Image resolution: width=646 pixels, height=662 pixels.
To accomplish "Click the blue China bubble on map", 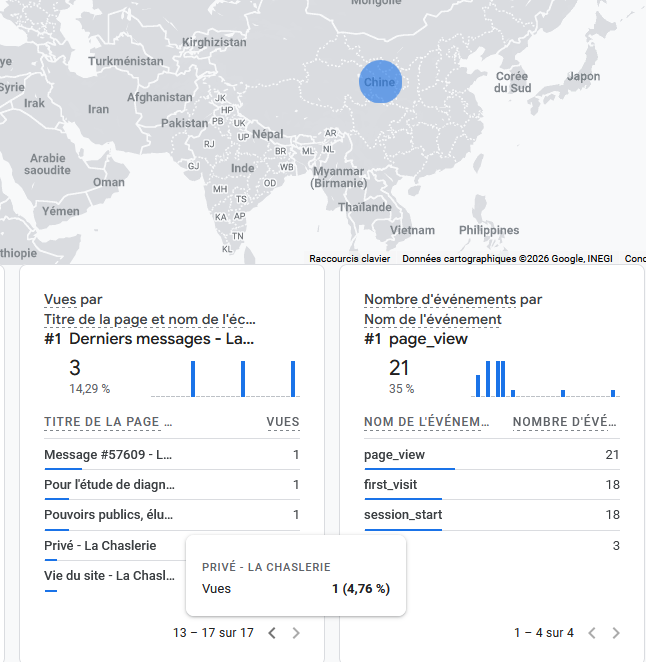I will (x=380, y=82).
